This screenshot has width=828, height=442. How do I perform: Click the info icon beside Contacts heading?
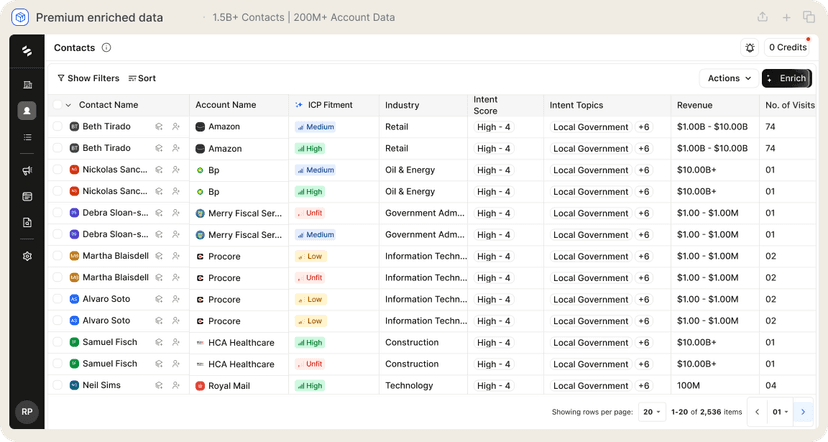(106, 48)
